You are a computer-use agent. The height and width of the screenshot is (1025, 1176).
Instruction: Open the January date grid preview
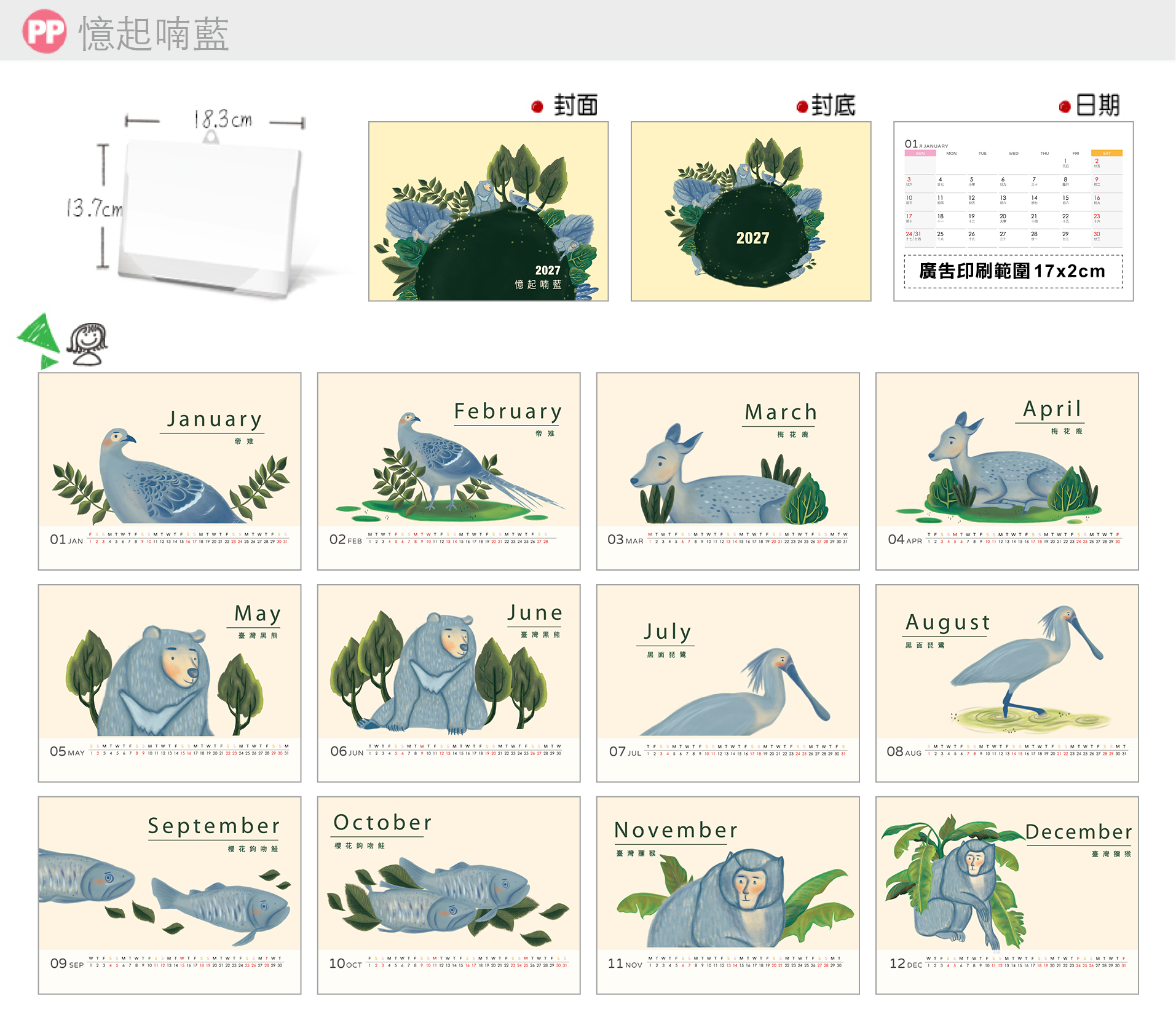(x=1014, y=212)
